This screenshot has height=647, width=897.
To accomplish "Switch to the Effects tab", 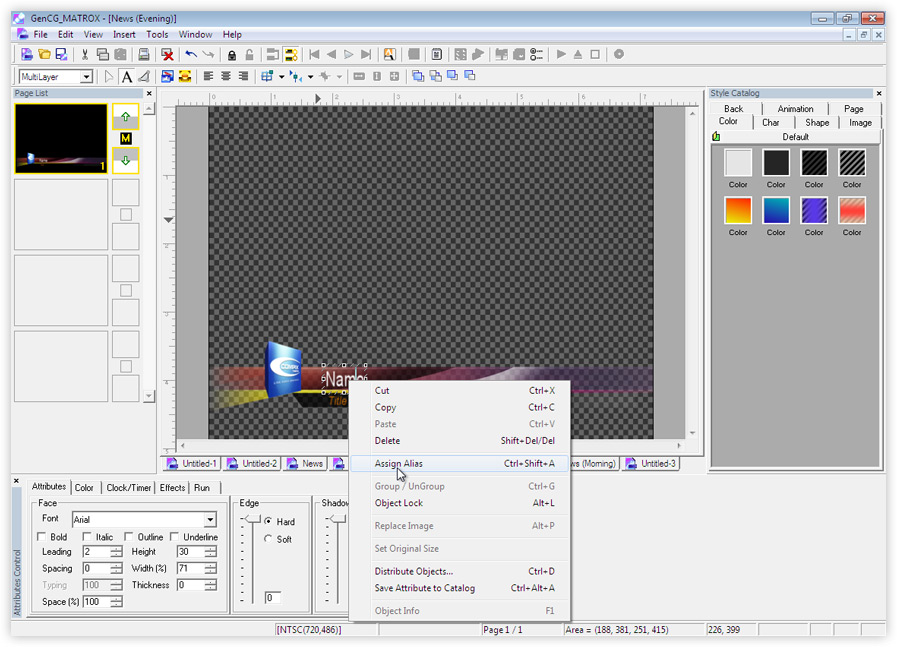I will (172, 487).
